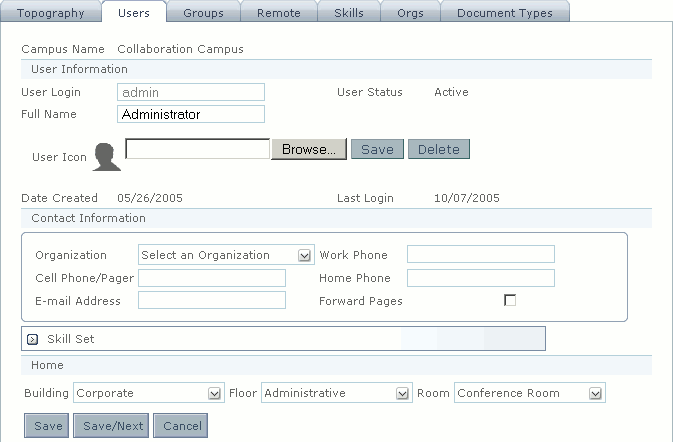Click the user icon file path field
673x442 pixels.
[197, 148]
